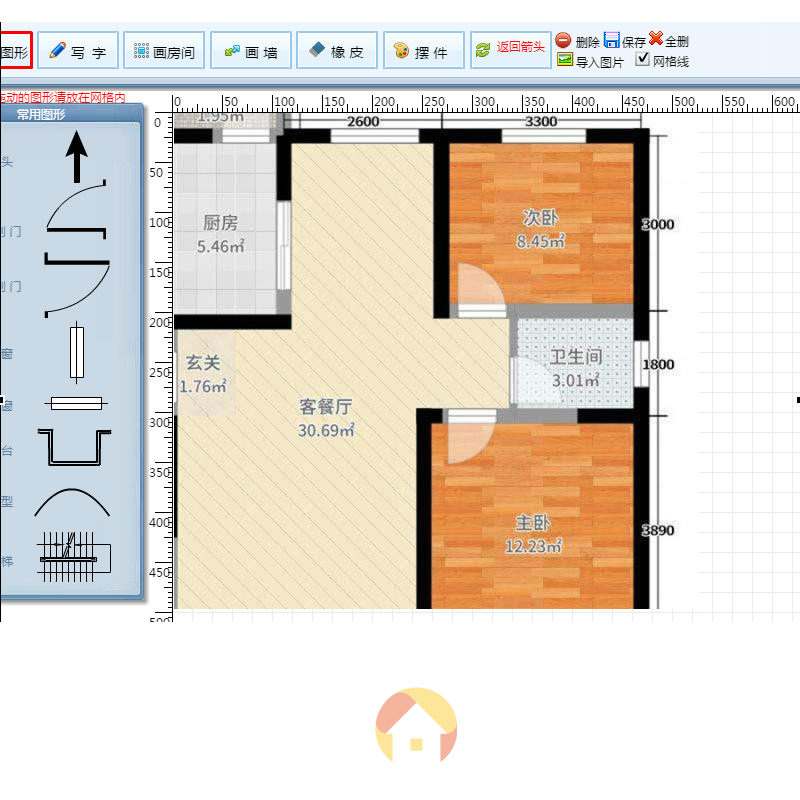
Task: Click the 返回箭头 button
Action: pyautogui.click(x=511, y=49)
